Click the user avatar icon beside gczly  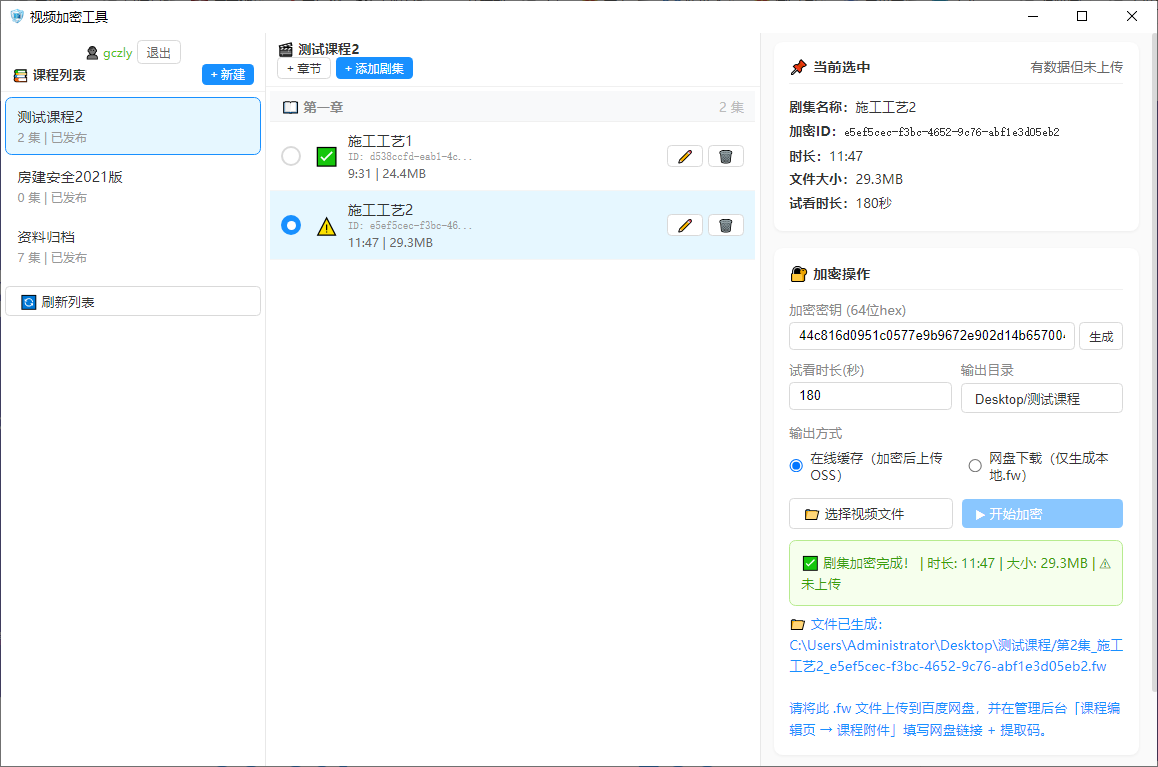(92, 53)
